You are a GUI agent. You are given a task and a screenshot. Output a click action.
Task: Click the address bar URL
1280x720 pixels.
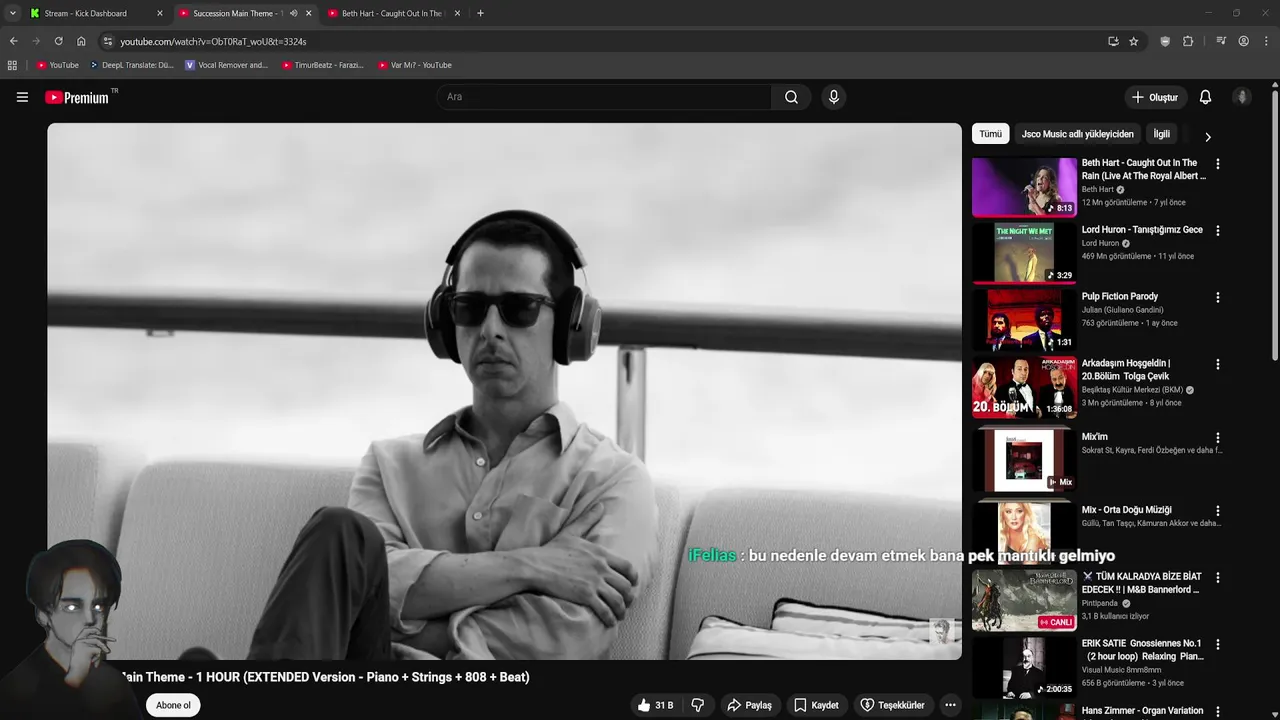(213, 41)
